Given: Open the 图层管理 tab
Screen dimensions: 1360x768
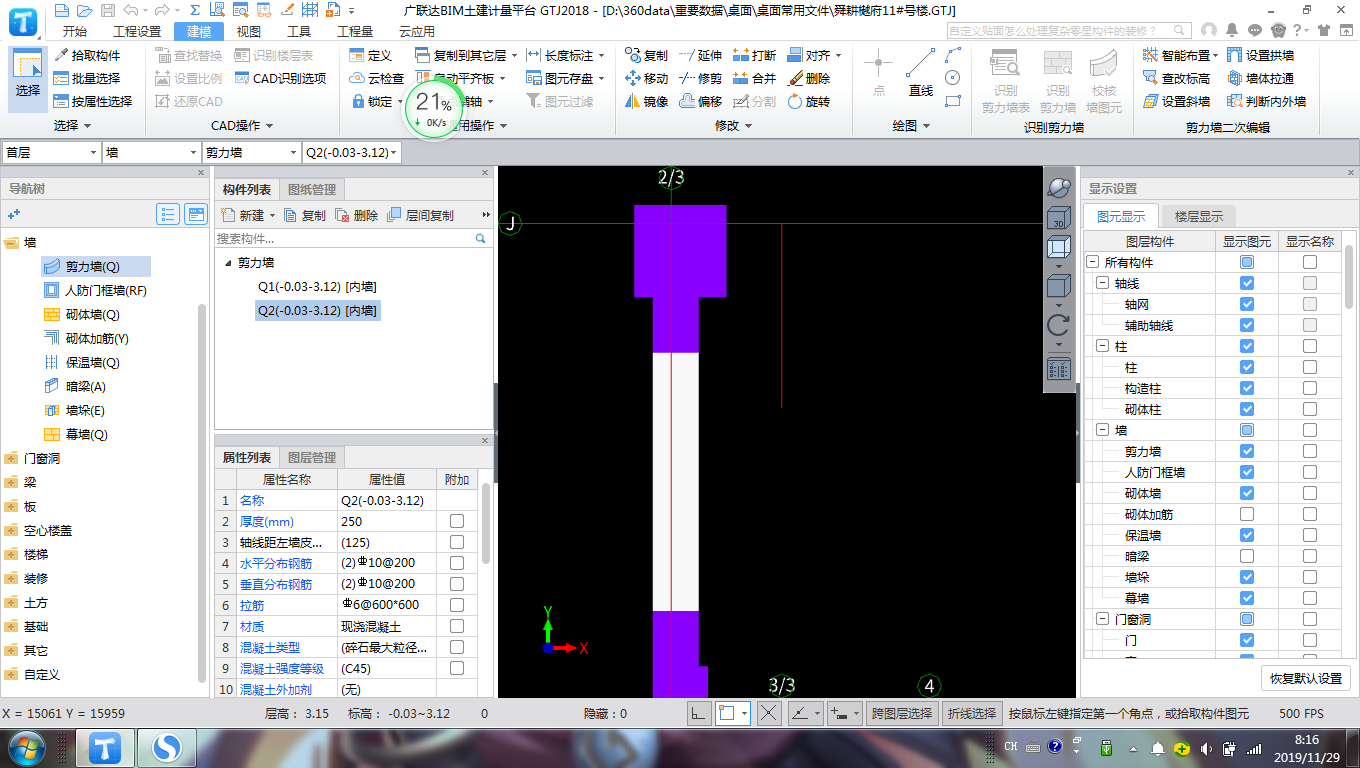Looking at the screenshot, I should point(311,457).
